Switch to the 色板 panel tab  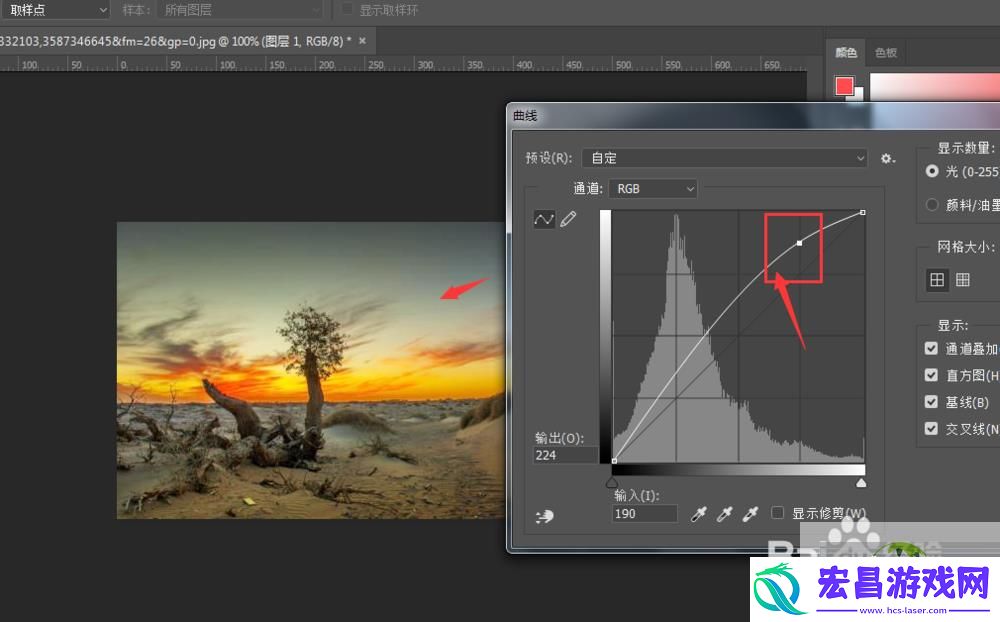[886, 52]
